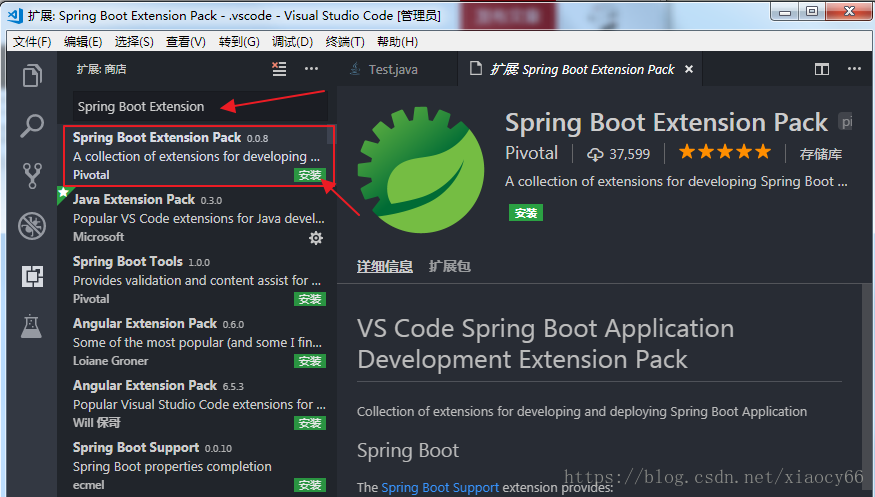The image size is (875, 497).
Task: Click the VS Code logo in title bar
Action: click(15, 15)
